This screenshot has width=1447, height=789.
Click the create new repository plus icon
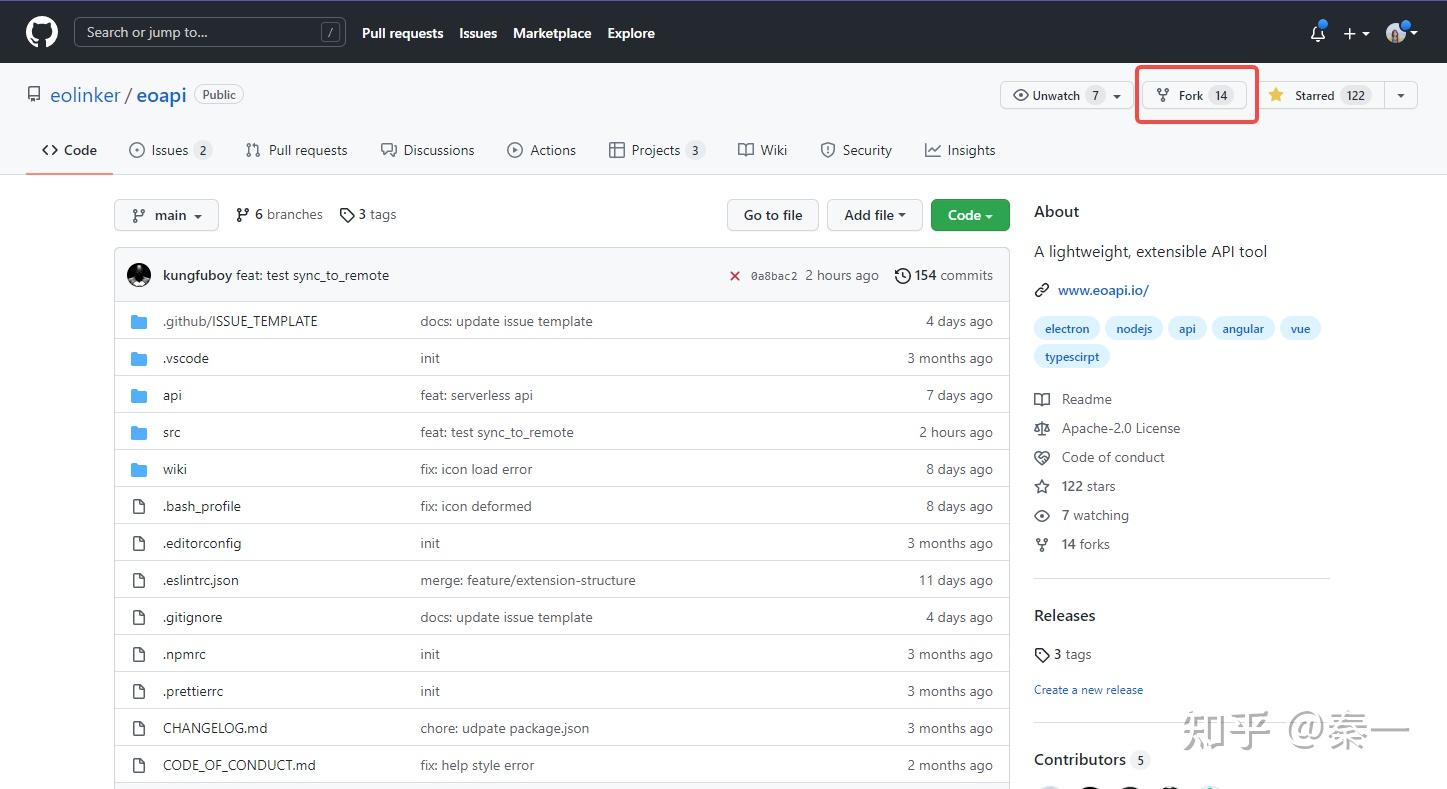[x=1349, y=33]
